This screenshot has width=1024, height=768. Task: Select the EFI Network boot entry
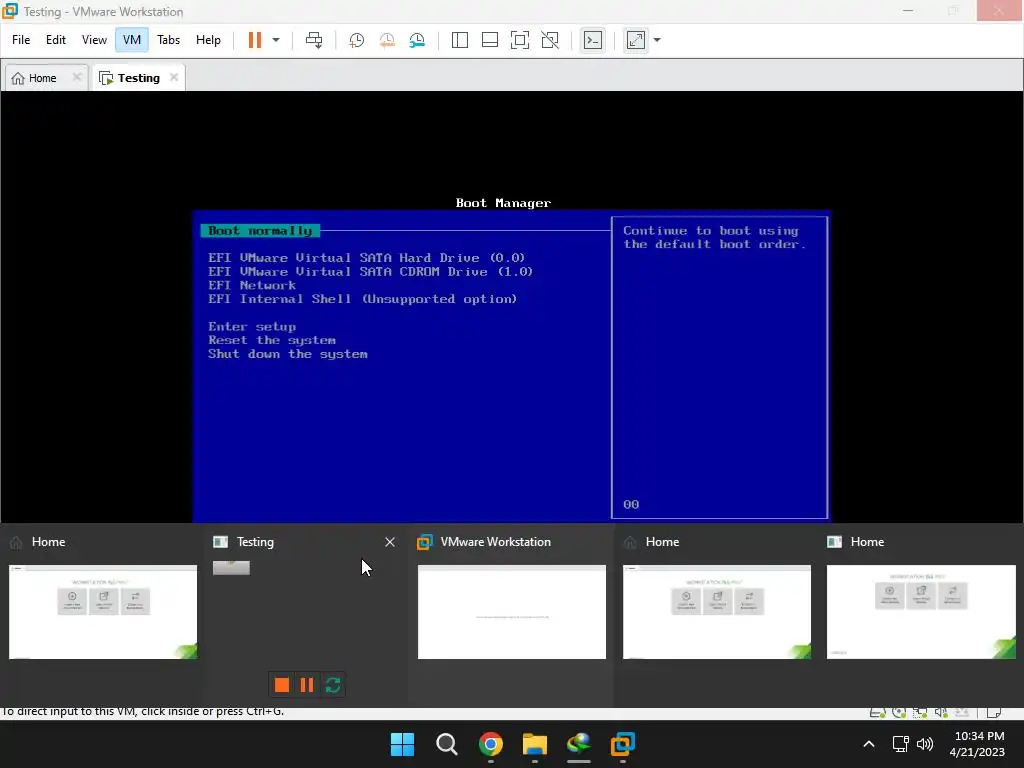click(252, 285)
